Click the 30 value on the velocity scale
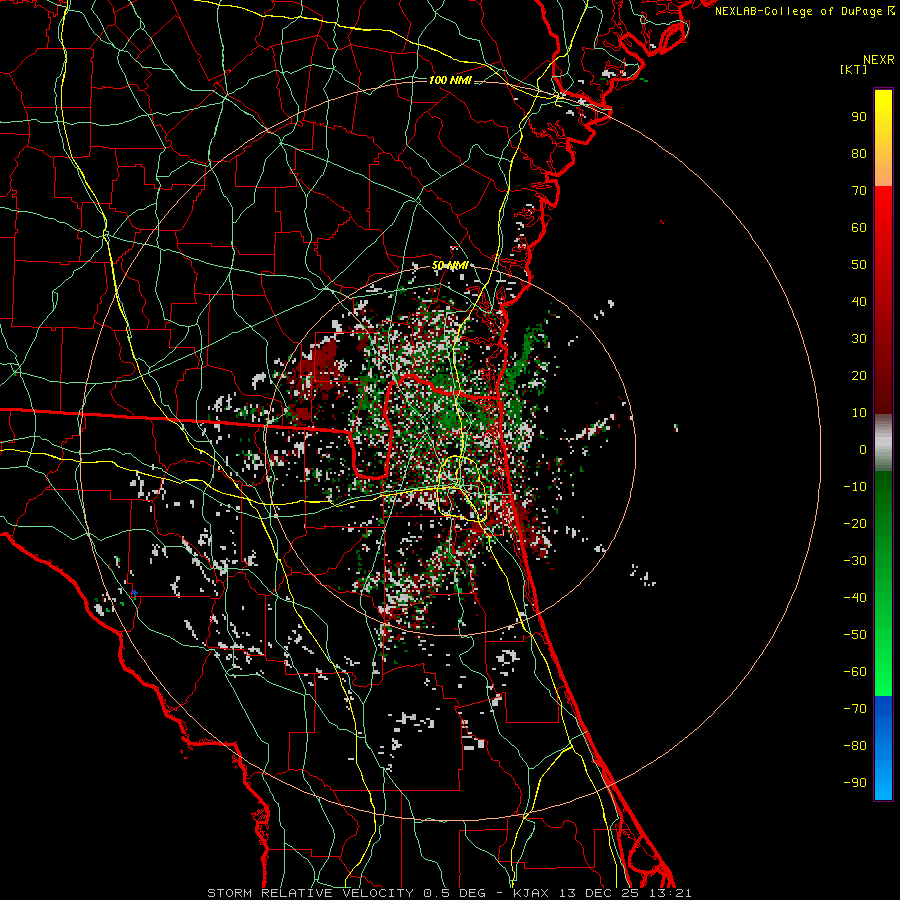The height and width of the screenshot is (900, 900). click(x=859, y=339)
